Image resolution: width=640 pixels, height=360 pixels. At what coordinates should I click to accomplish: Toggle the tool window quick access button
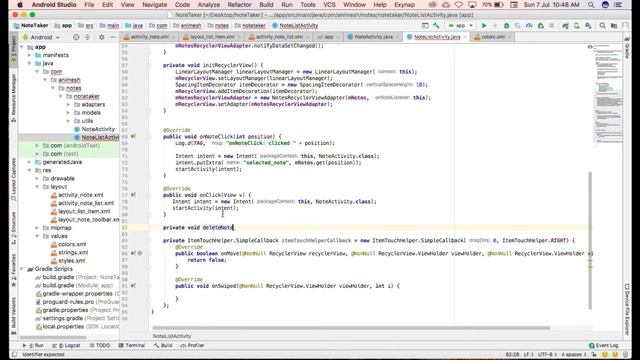pos(14,354)
